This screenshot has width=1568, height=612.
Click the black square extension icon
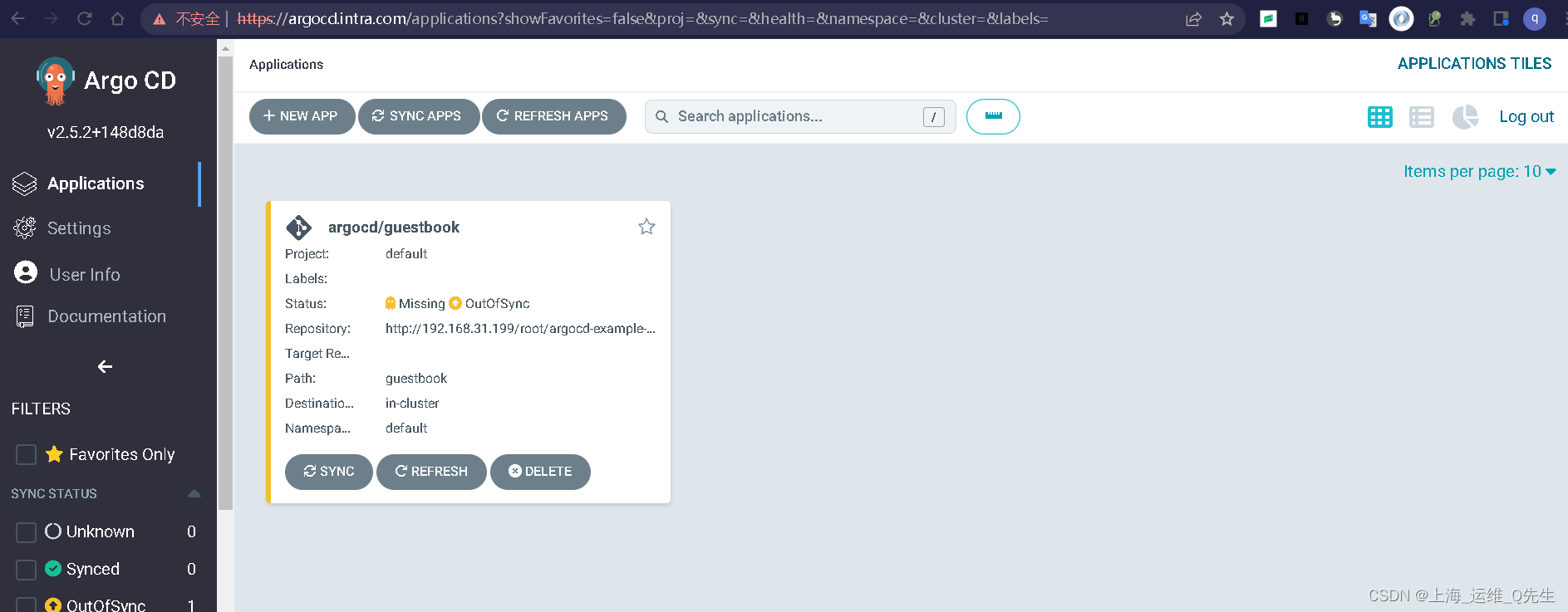[1301, 19]
